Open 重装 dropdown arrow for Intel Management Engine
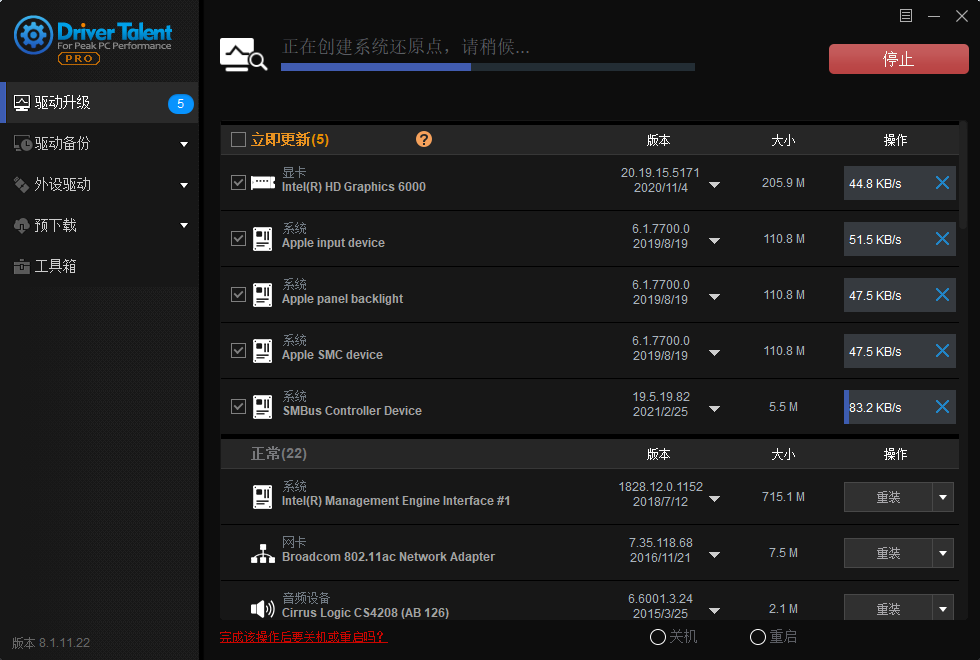The height and width of the screenshot is (660, 980). tap(942, 498)
